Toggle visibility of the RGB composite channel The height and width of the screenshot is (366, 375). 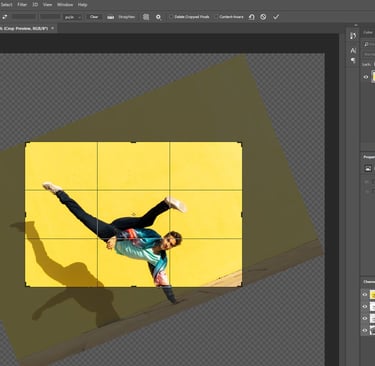click(x=365, y=295)
